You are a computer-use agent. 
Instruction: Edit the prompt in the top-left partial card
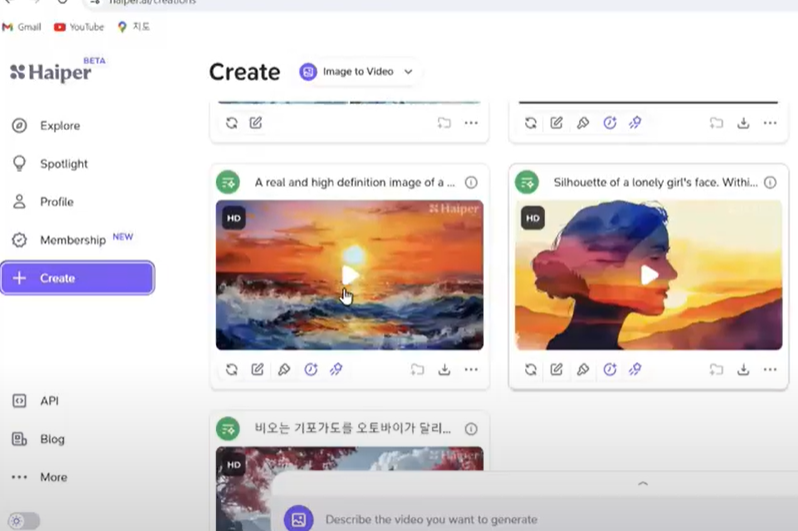[256, 123]
